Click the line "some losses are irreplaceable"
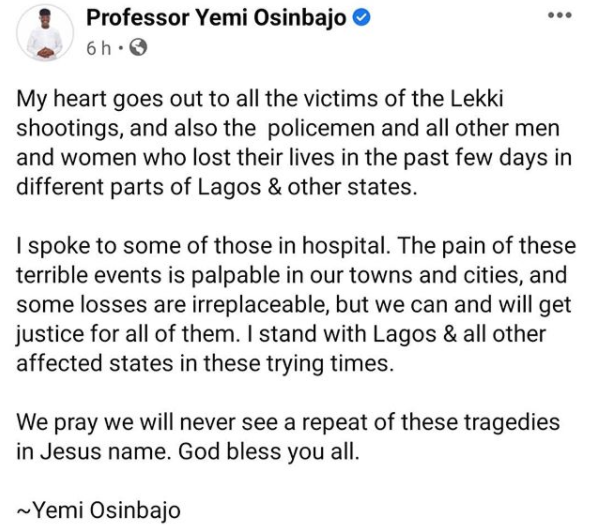Screen dimensions: 591x527 [x=294, y=305]
